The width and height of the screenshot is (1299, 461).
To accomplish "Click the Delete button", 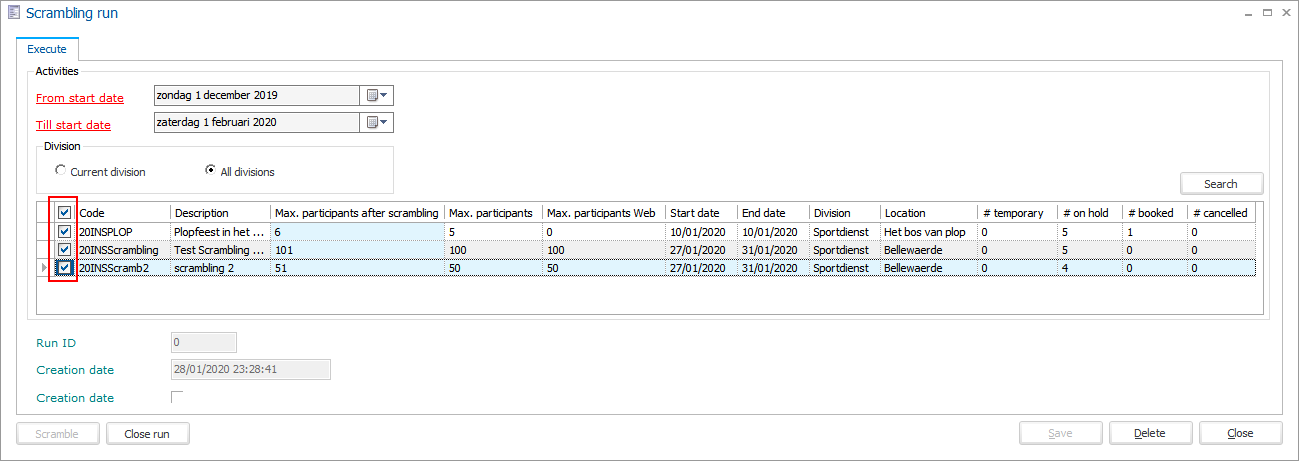I will coord(1149,434).
